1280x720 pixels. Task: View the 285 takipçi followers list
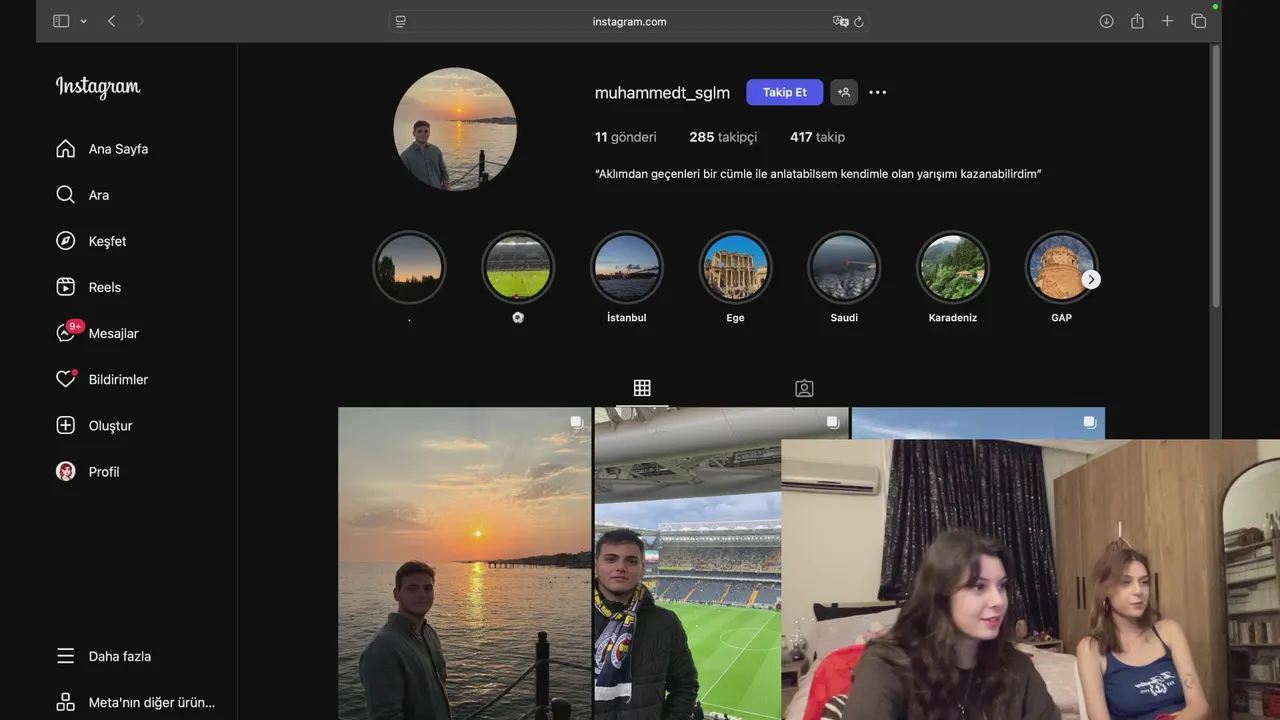pos(723,137)
